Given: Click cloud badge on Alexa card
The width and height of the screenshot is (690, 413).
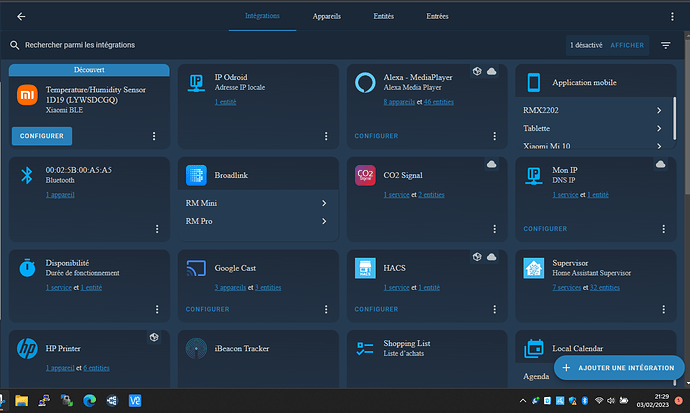Looking at the screenshot, I should (x=491, y=71).
